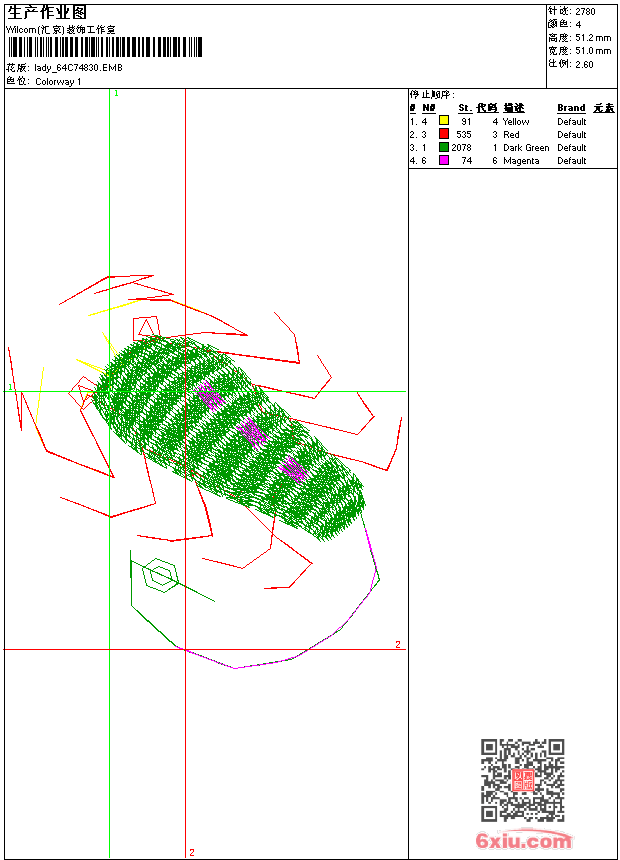
Task: Click the QR code image
Action: [522, 780]
